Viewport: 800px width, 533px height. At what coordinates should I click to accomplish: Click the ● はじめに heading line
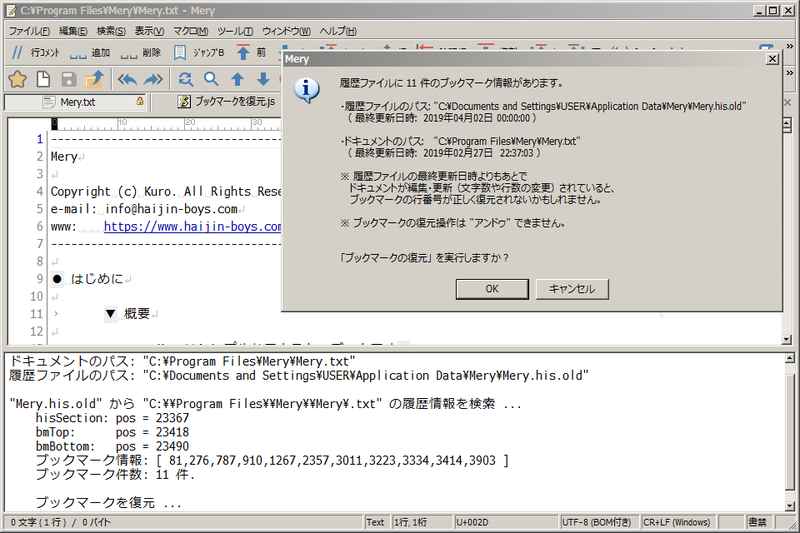coord(88,278)
